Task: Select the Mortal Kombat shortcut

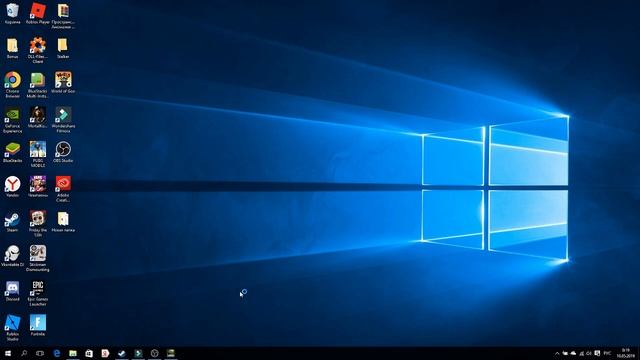Action: tap(38, 118)
